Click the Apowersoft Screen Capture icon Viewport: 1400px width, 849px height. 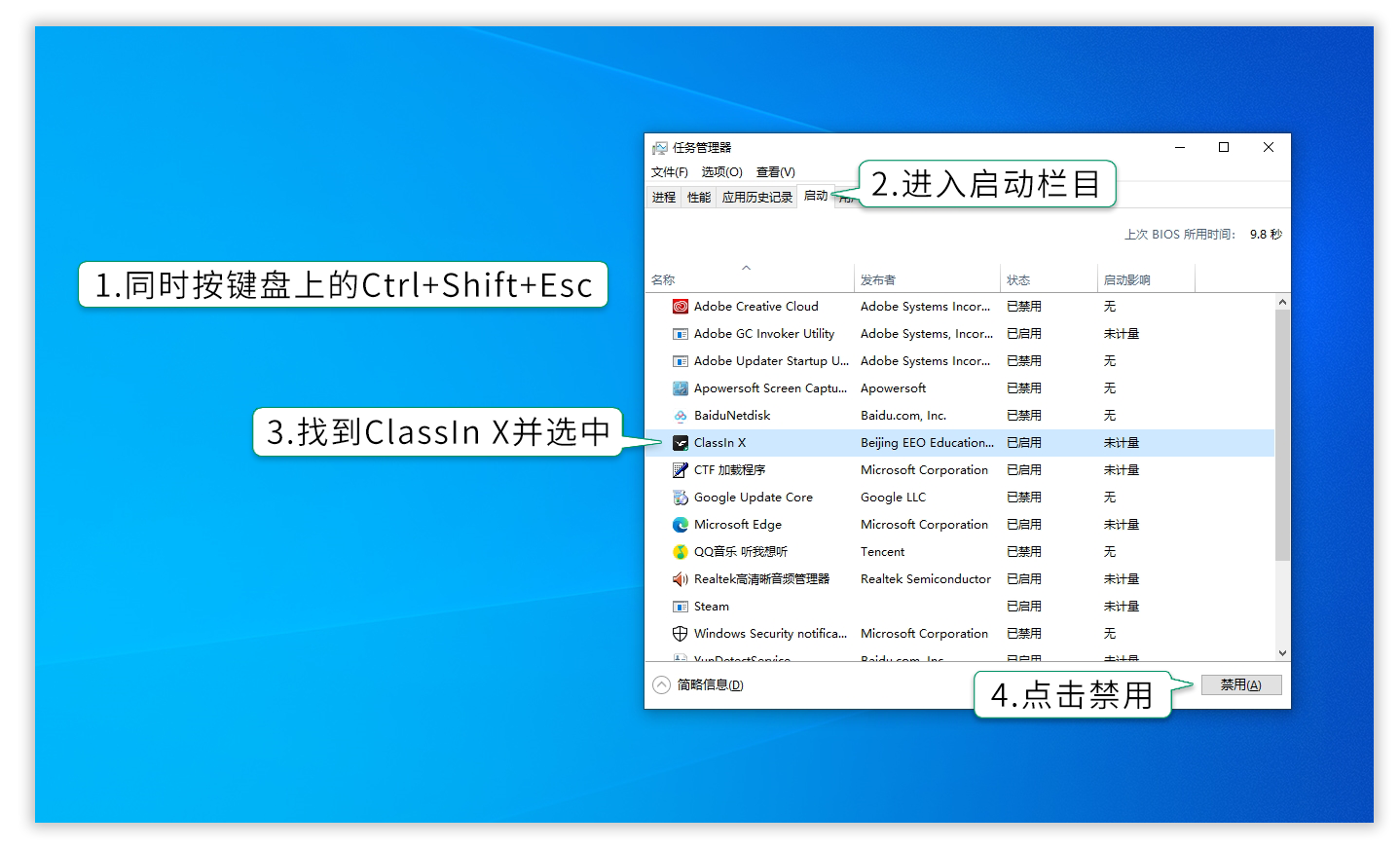[681, 388]
